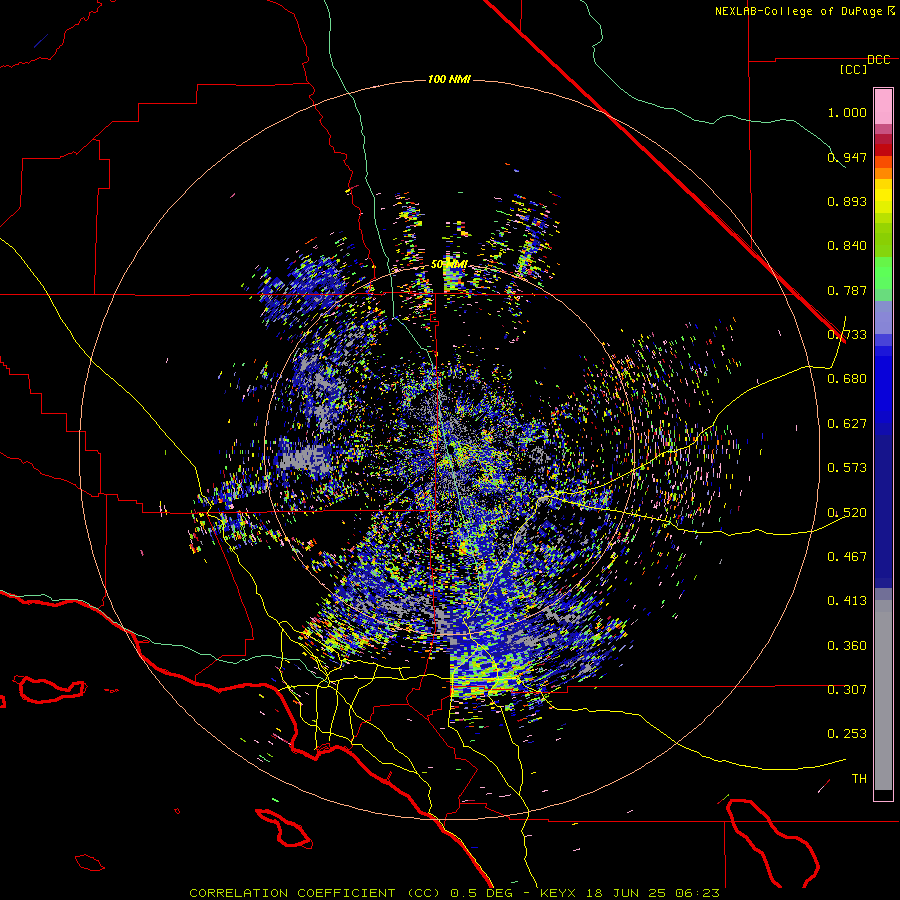Pick the pink segment of the color bar
This screenshot has height=900, width=900.
click(883, 107)
